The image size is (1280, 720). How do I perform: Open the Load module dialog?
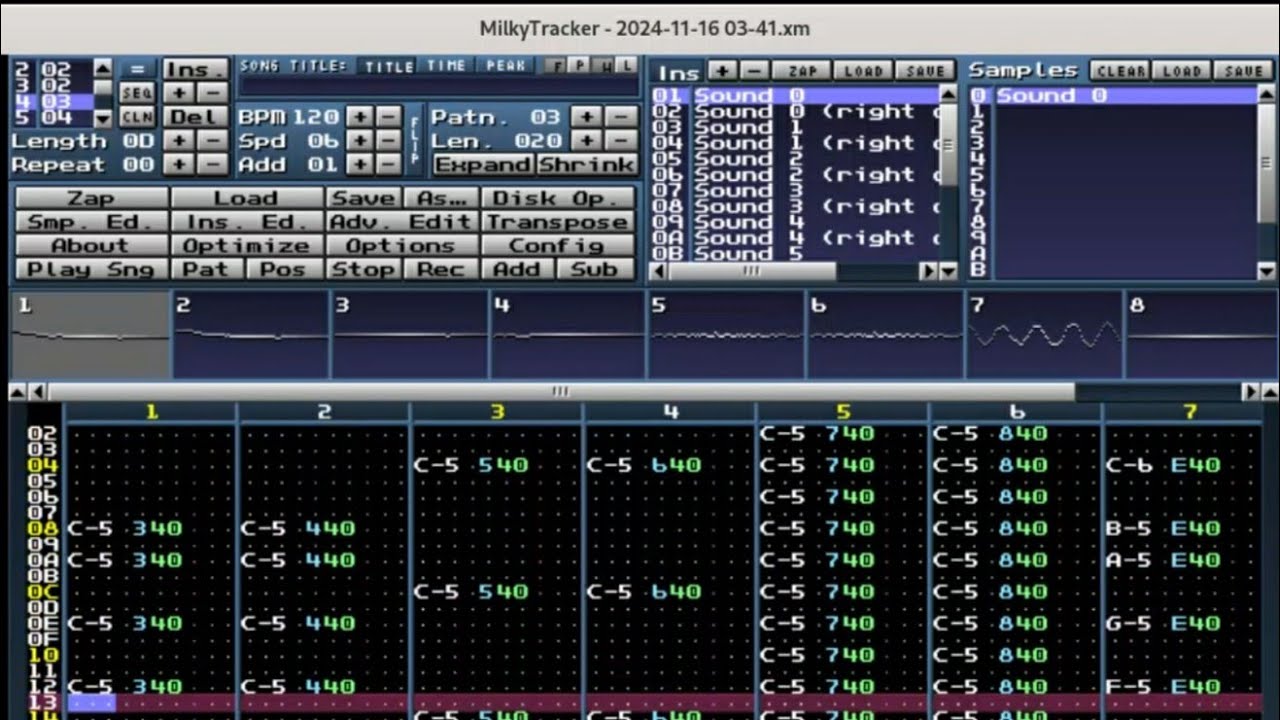(x=246, y=198)
